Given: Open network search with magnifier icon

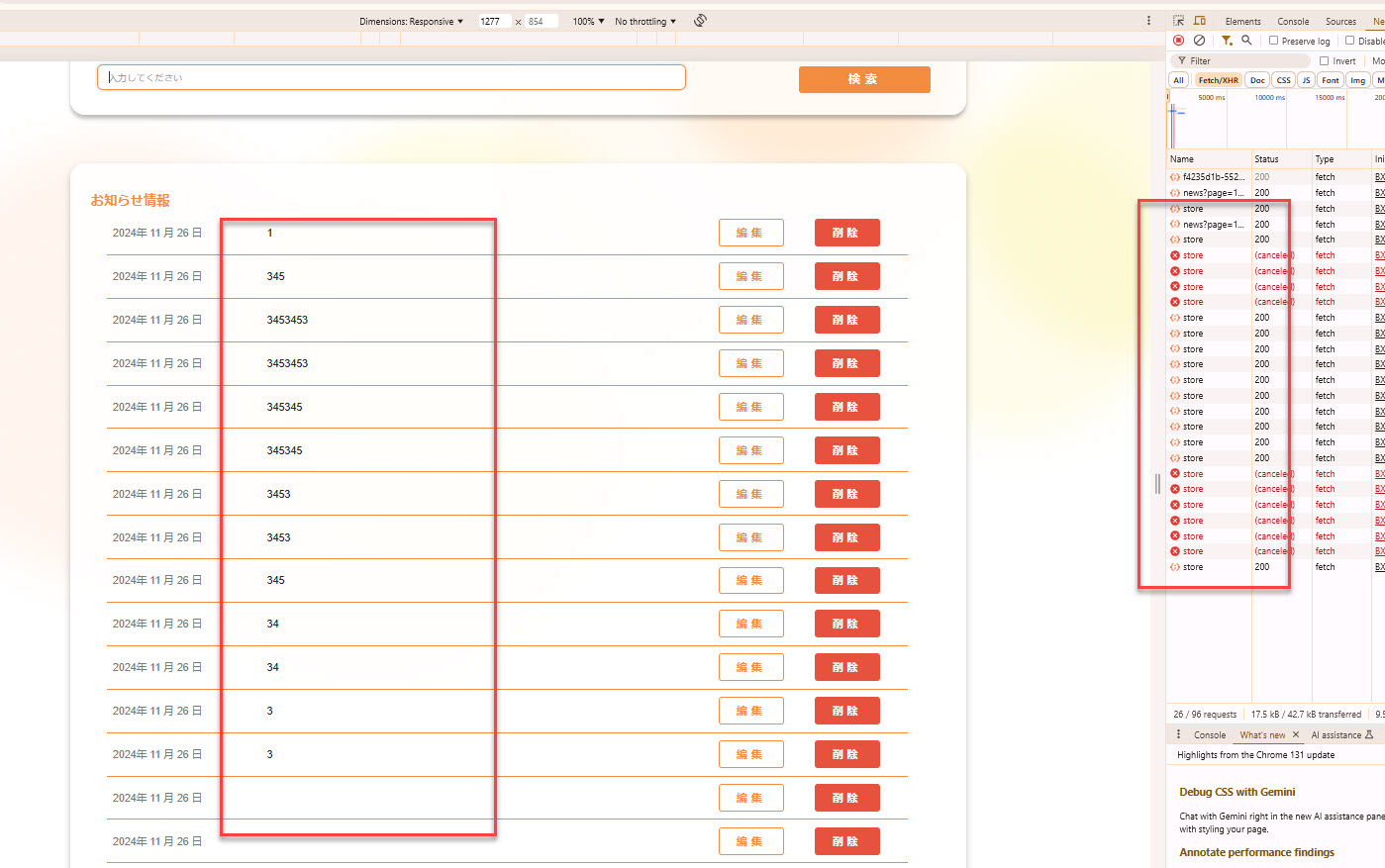Looking at the screenshot, I should click(x=1246, y=41).
